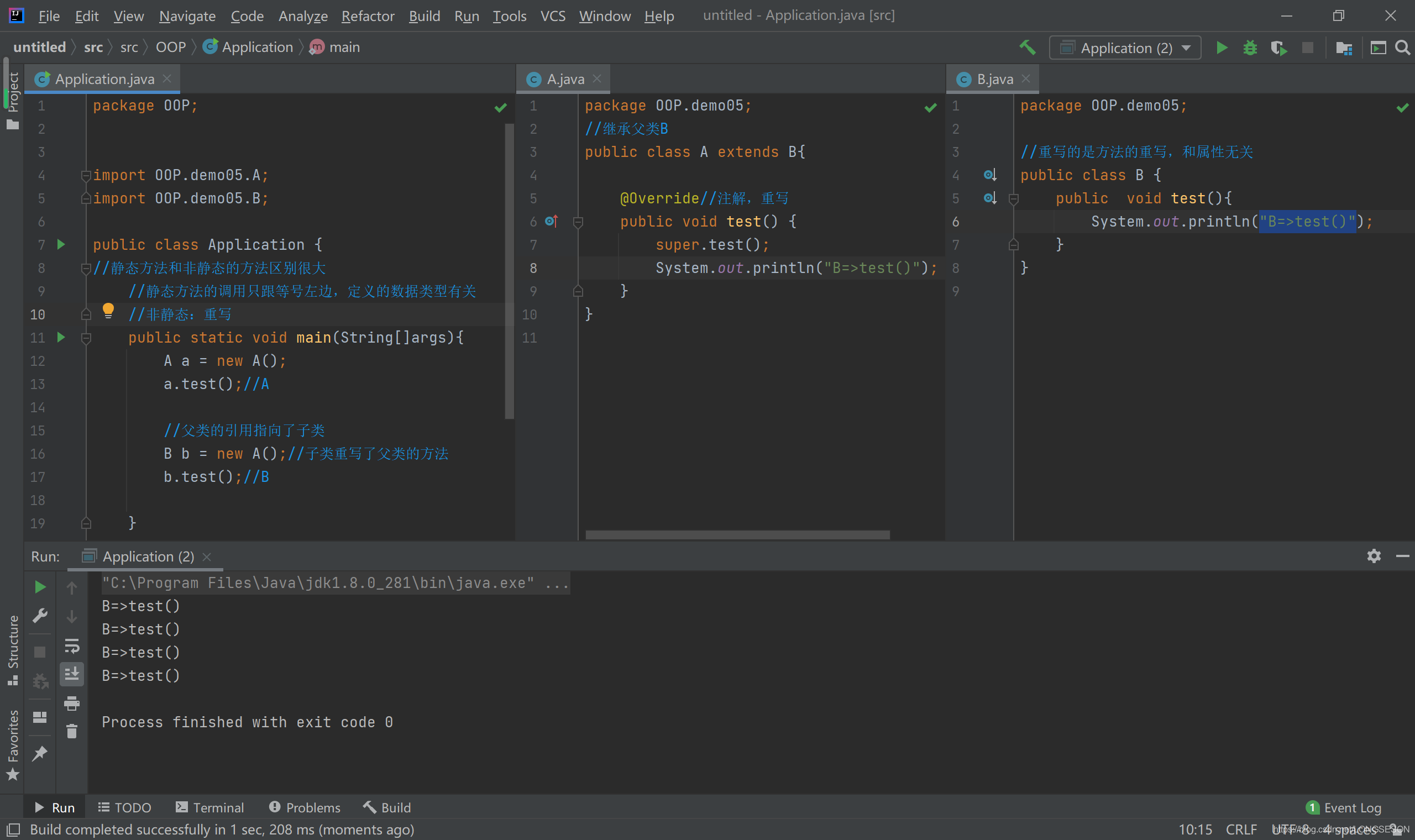Click the Debug bug icon in toolbar

[x=1250, y=48]
